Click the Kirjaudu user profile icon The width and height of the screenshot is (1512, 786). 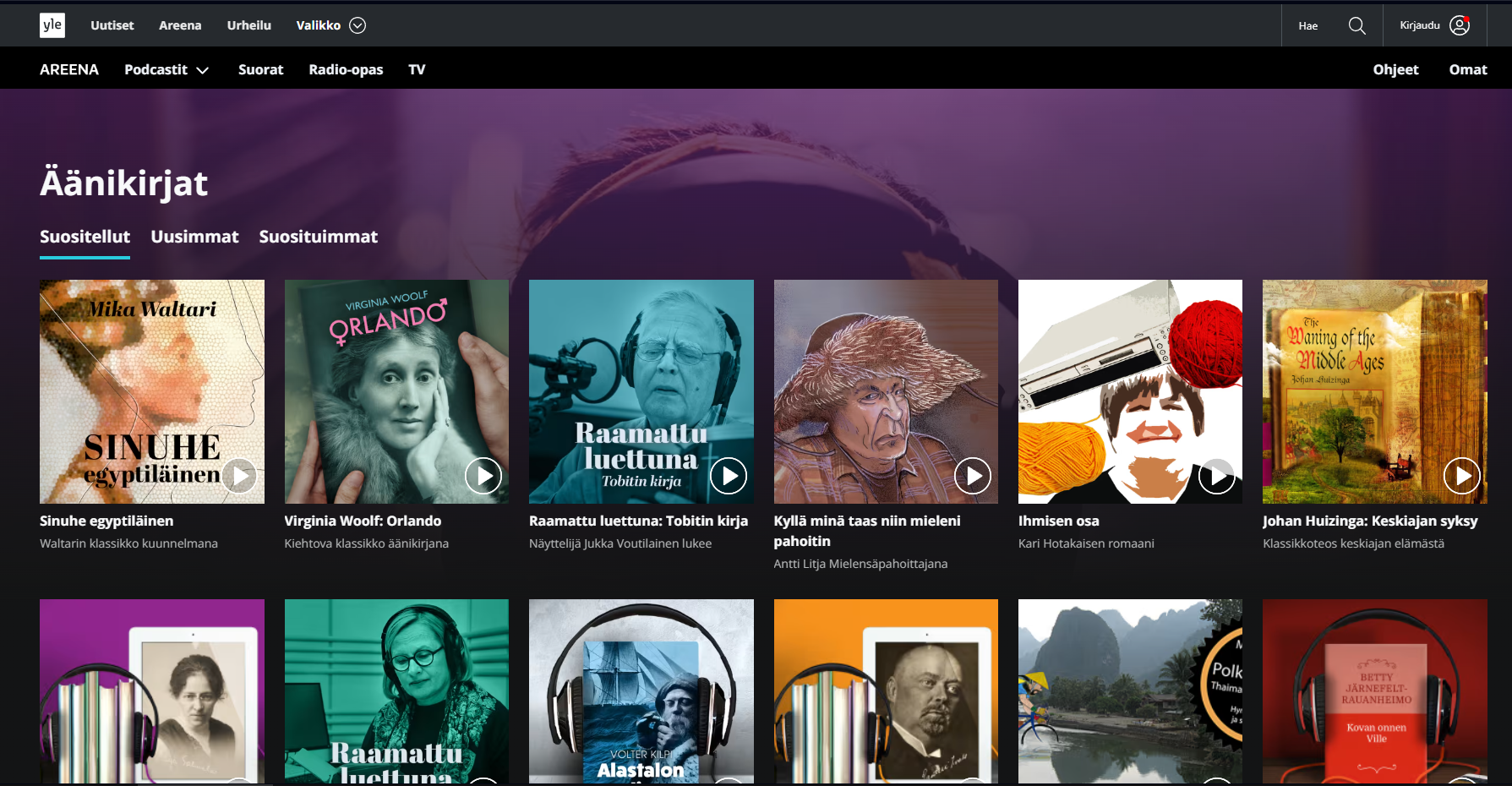1460,25
